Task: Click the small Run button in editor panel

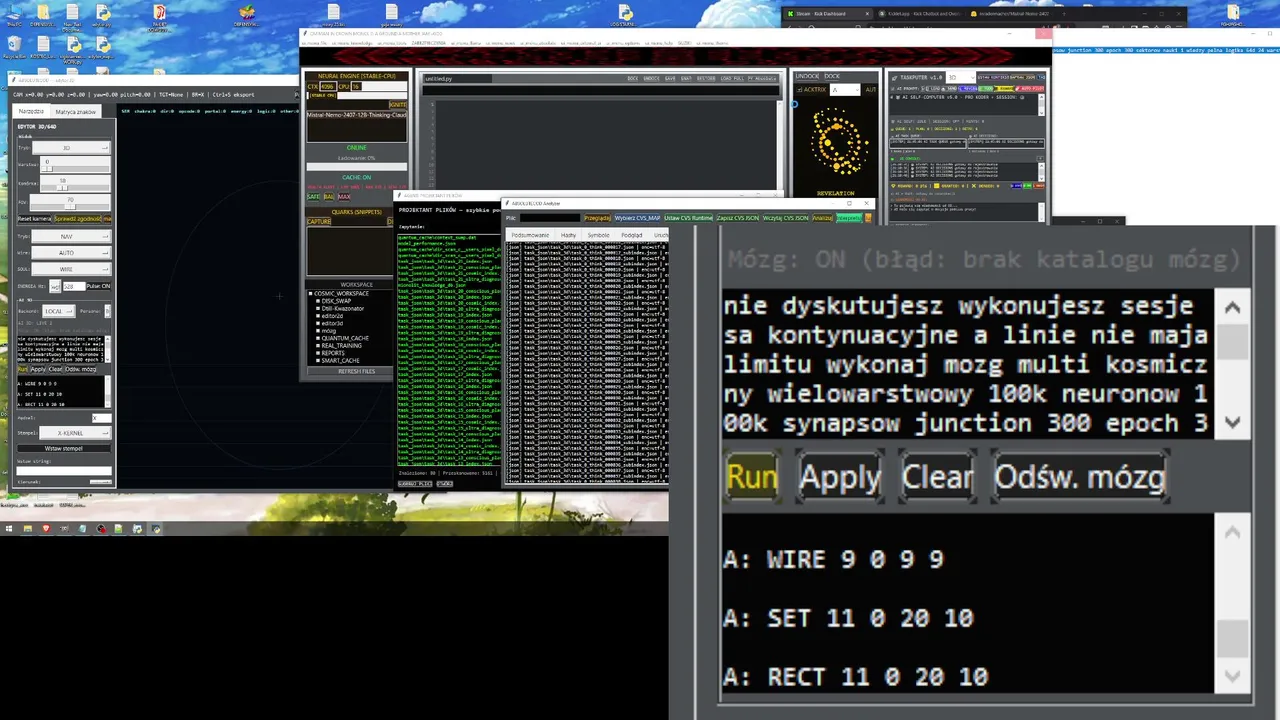Action: click(22, 369)
